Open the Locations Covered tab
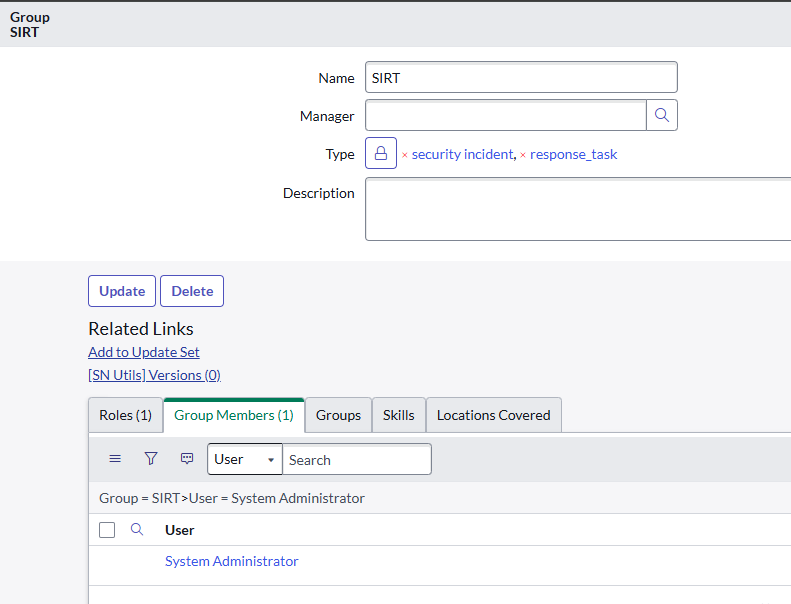 tap(493, 415)
